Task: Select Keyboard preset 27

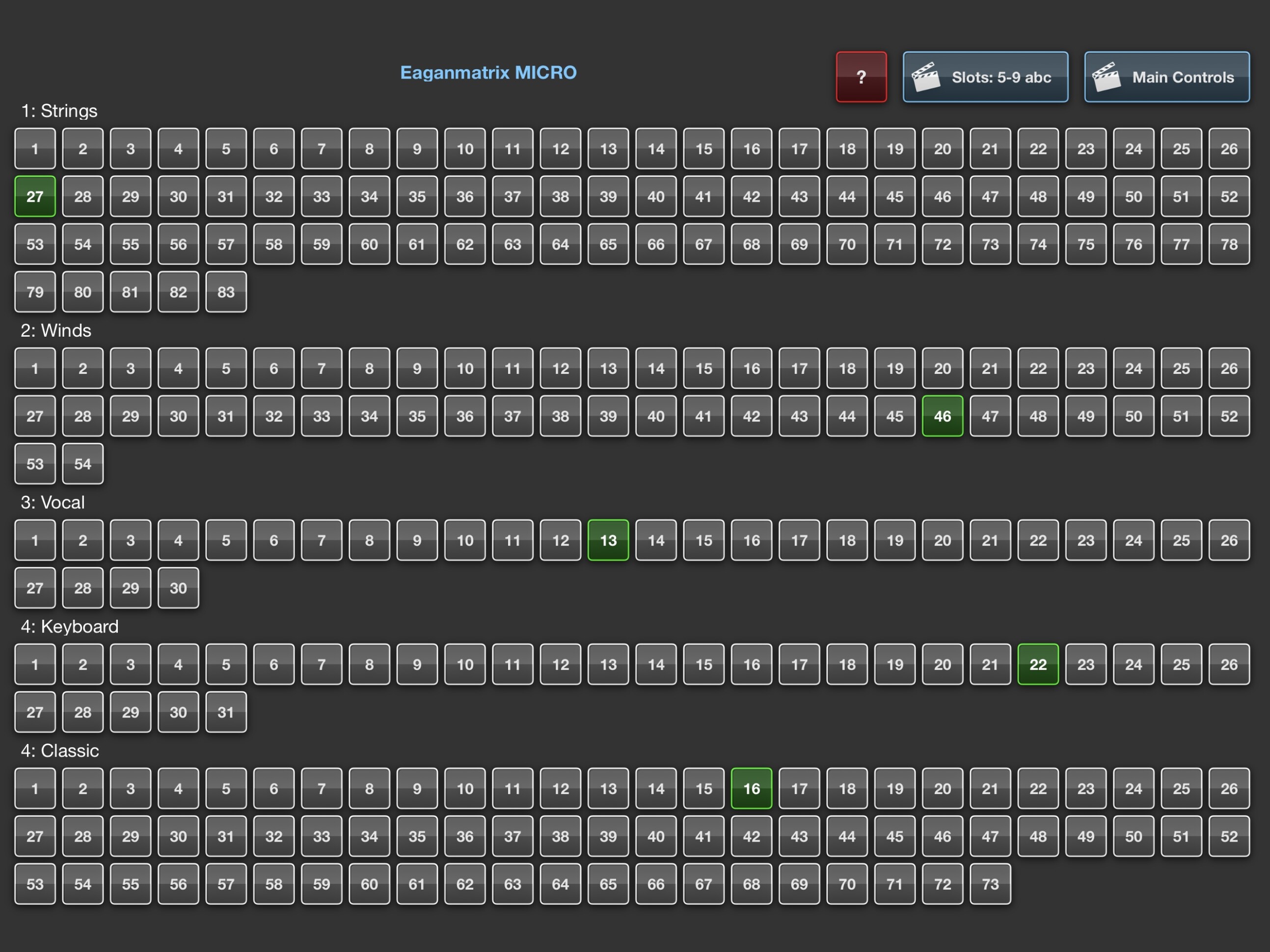Action: point(35,712)
